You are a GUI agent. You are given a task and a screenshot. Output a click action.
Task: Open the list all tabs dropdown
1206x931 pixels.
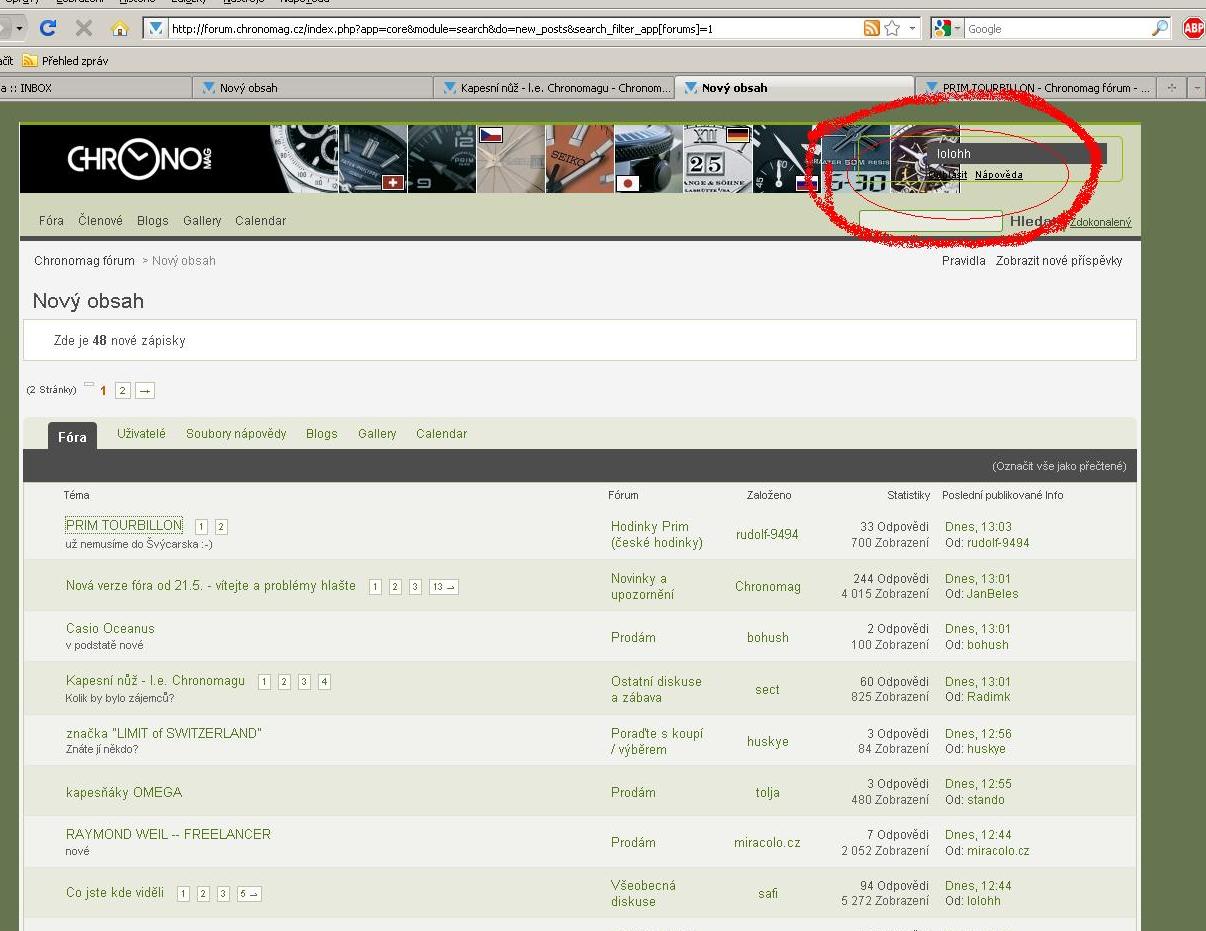1196,88
